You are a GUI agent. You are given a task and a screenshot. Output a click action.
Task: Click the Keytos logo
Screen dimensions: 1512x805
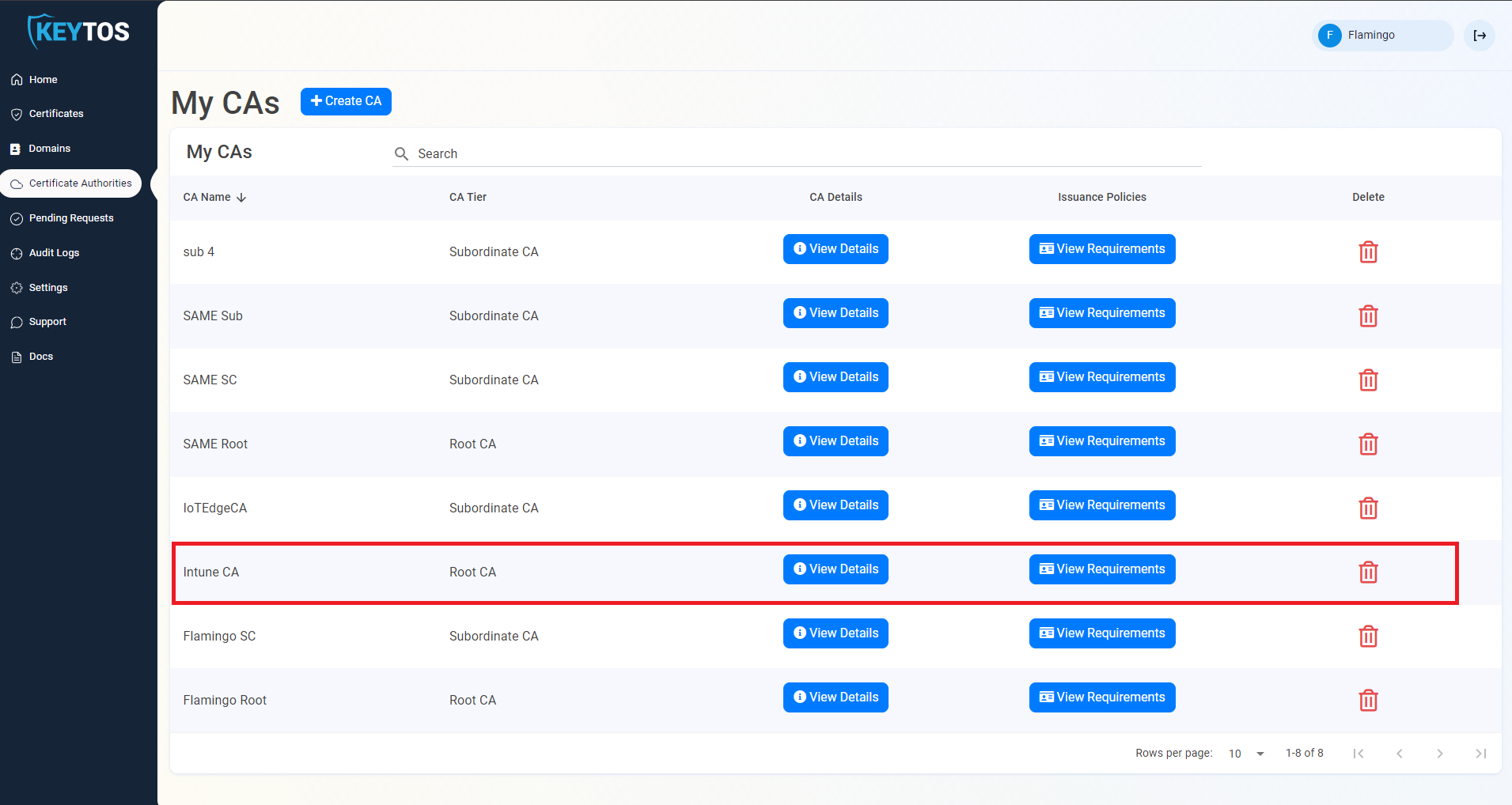click(x=77, y=31)
